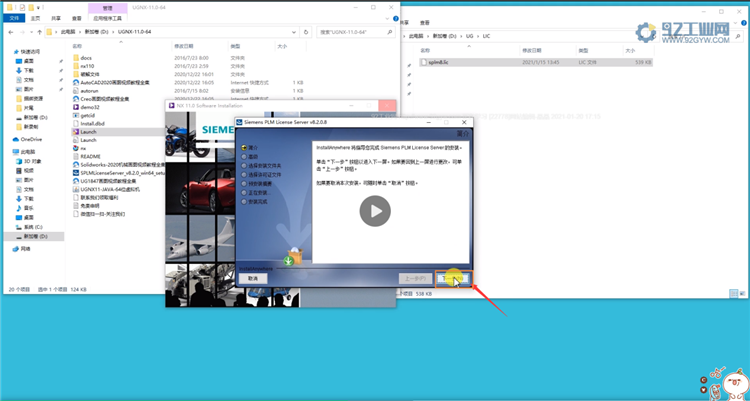Select the docs folder
Screen dimensions: 750x401
86,58
